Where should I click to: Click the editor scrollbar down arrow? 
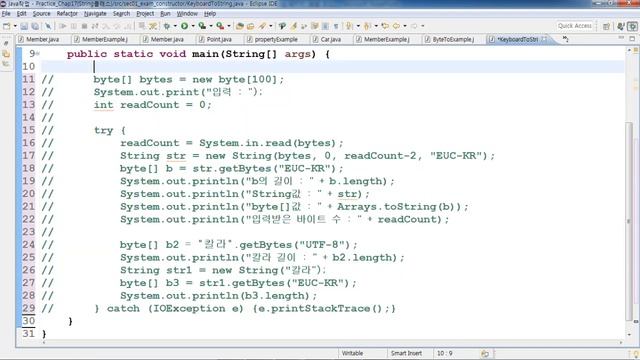[x=629, y=334]
